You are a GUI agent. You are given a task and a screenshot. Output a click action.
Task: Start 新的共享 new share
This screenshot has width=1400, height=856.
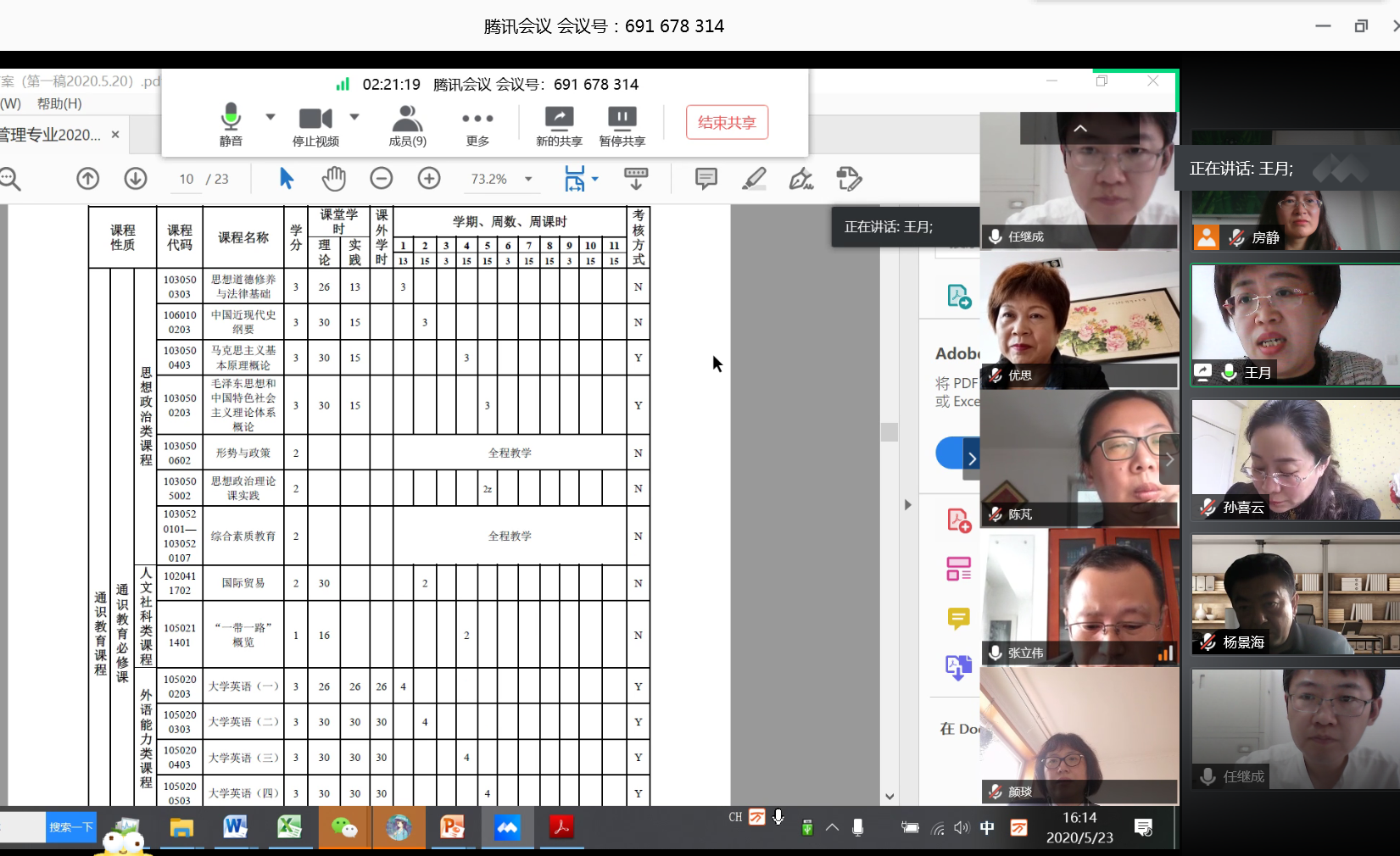(x=559, y=125)
